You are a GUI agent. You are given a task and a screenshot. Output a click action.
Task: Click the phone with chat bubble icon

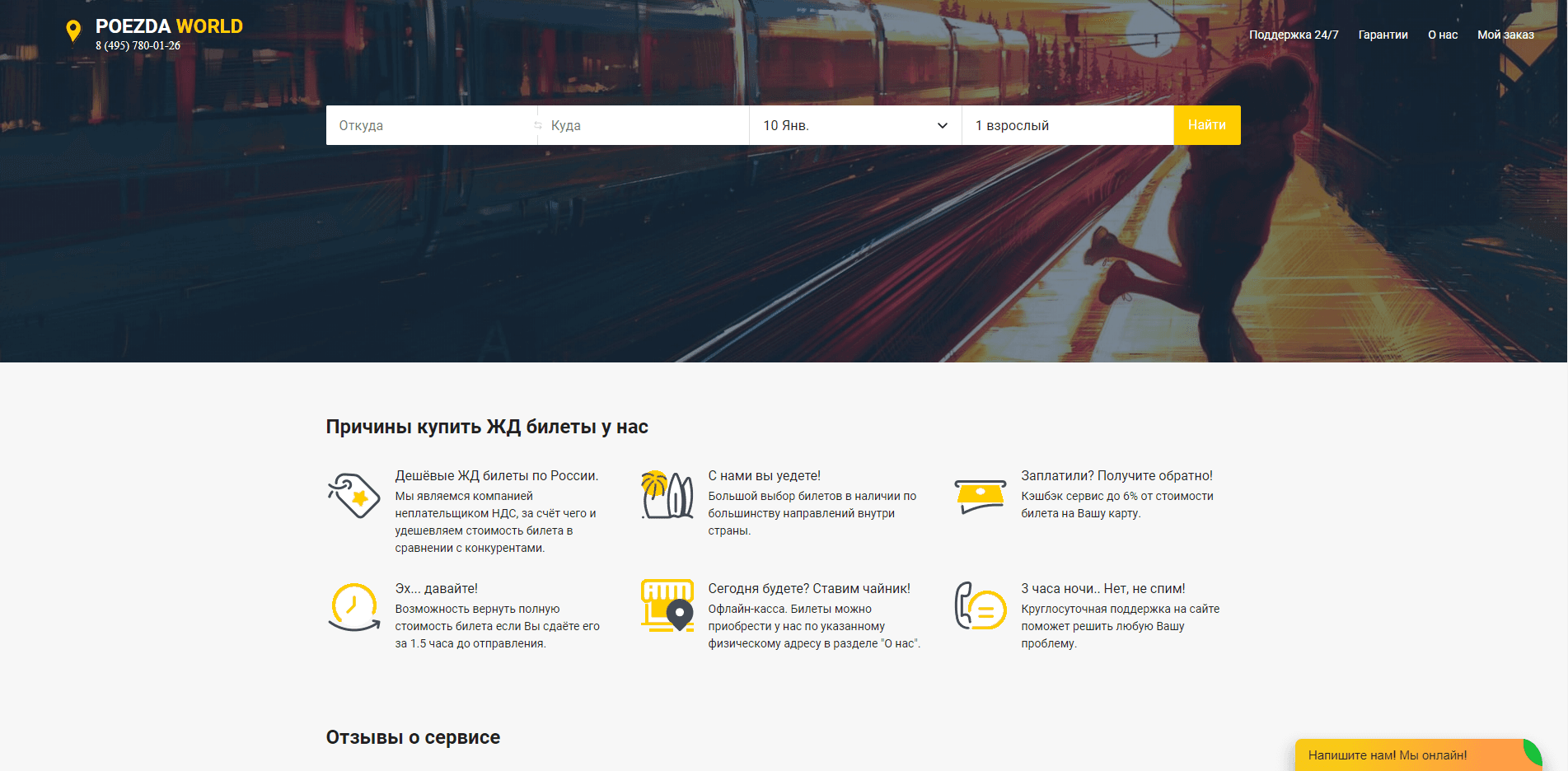[x=980, y=606]
